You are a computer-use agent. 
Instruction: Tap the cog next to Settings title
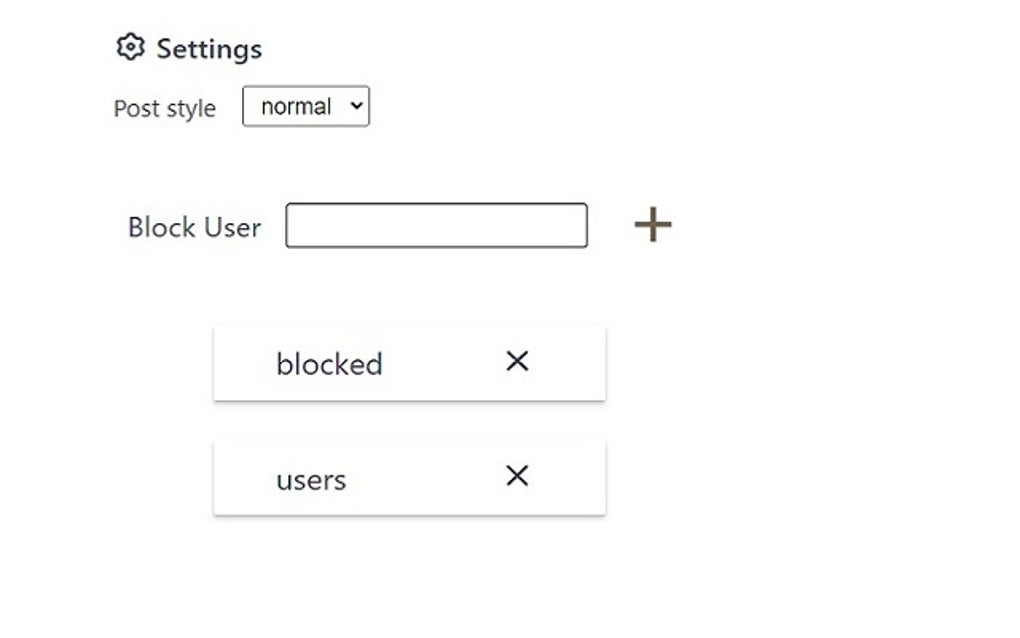[x=130, y=47]
